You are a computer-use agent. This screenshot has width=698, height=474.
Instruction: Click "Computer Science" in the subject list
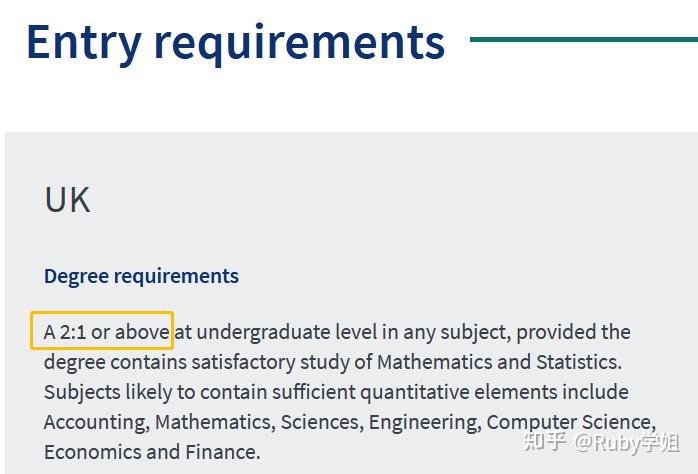(570, 421)
